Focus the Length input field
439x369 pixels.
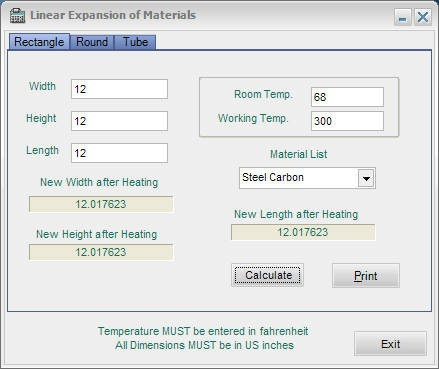pyautogui.click(x=119, y=153)
